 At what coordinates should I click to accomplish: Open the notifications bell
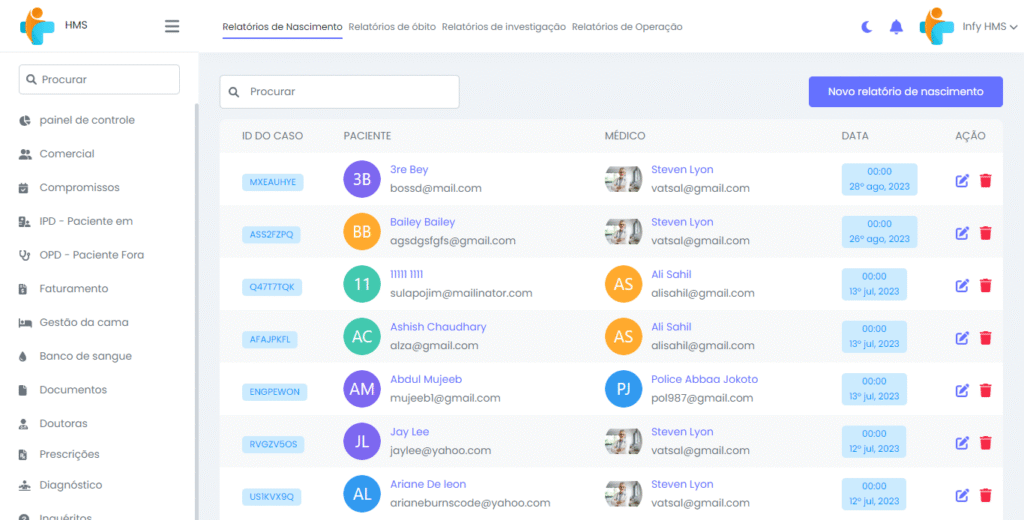pos(897,27)
